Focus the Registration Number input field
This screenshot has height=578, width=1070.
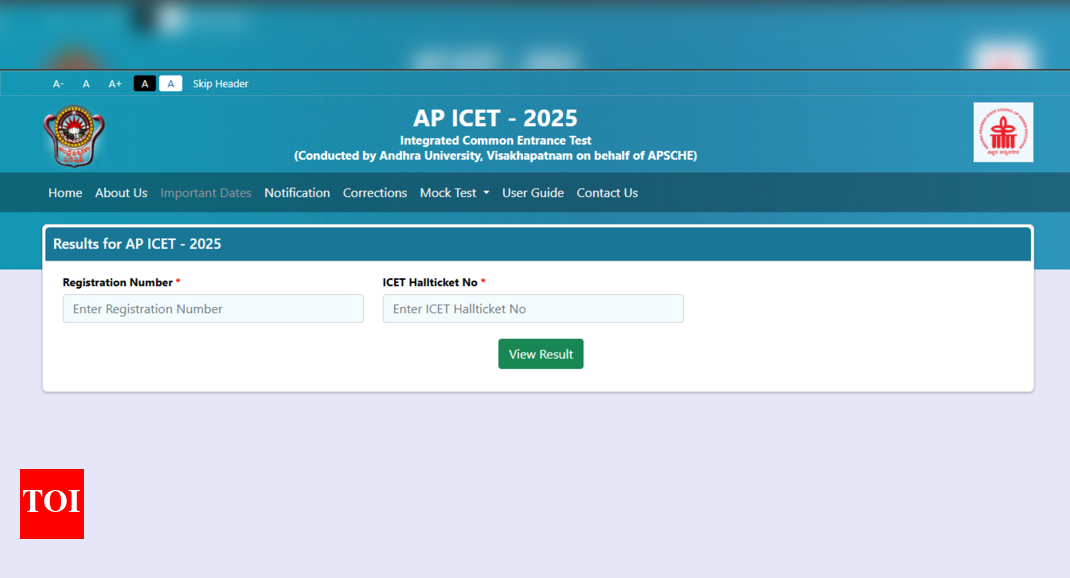pyautogui.click(x=213, y=308)
